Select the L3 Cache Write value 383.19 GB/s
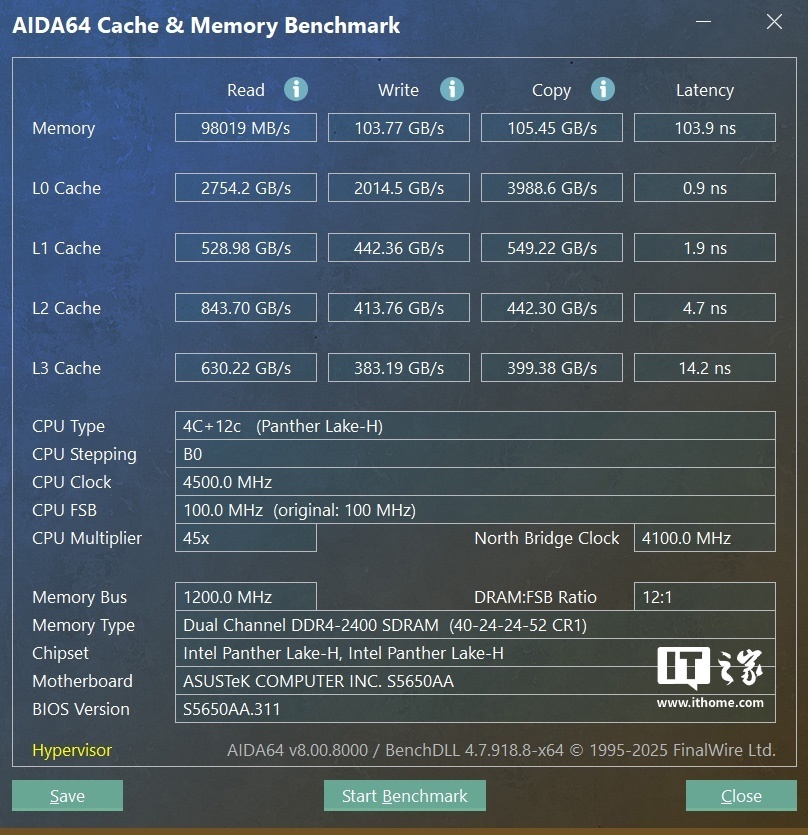808x835 pixels. point(399,368)
